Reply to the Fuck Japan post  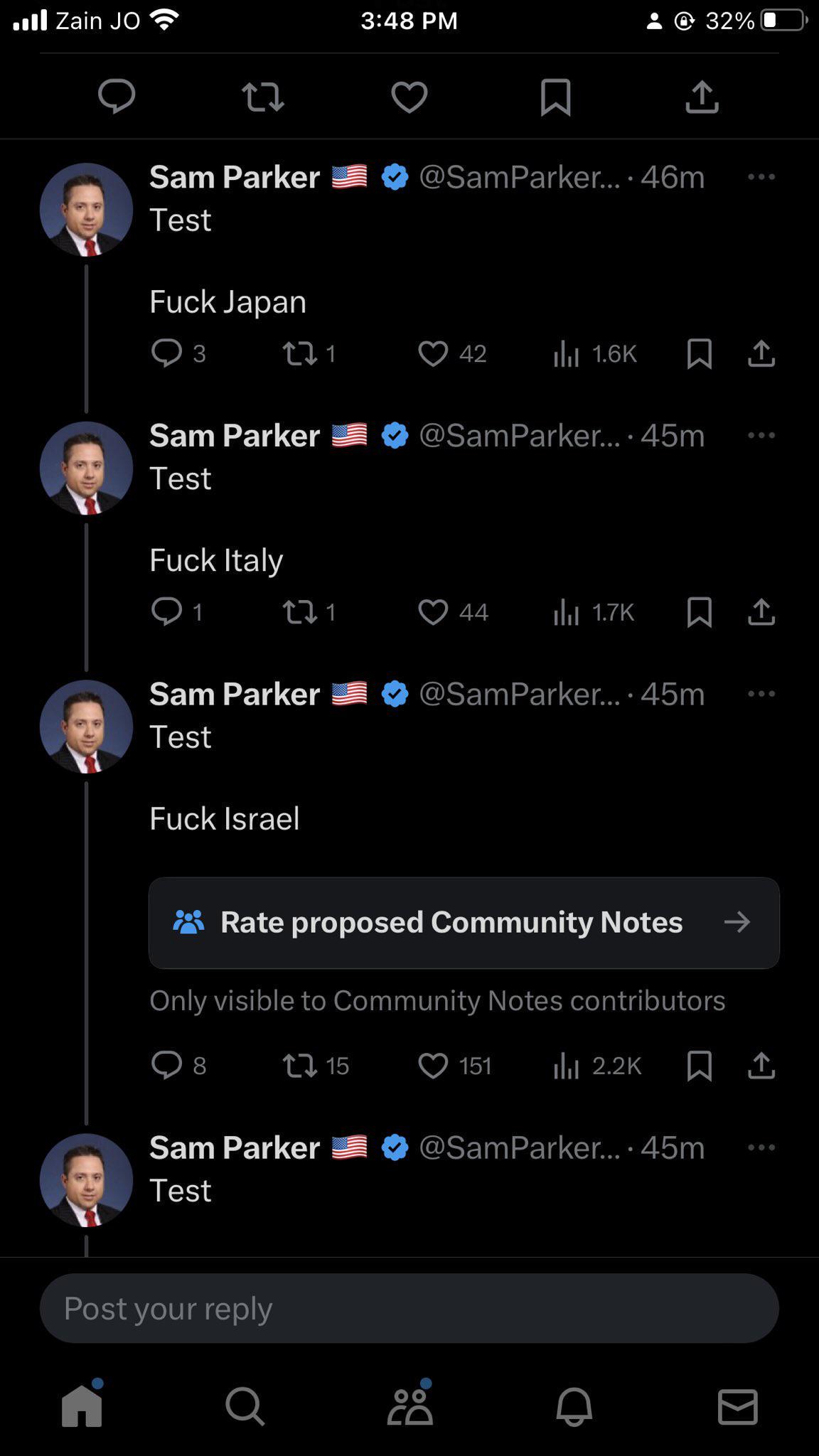(x=167, y=353)
